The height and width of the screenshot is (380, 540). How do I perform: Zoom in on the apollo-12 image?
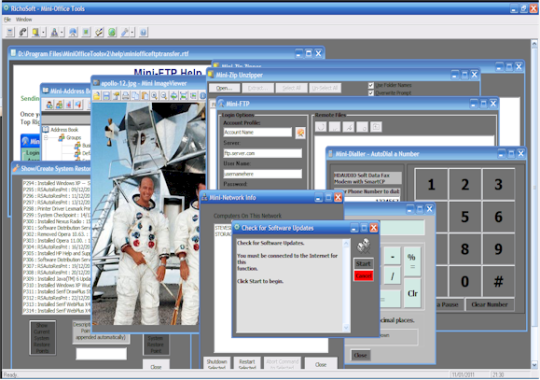(154, 96)
